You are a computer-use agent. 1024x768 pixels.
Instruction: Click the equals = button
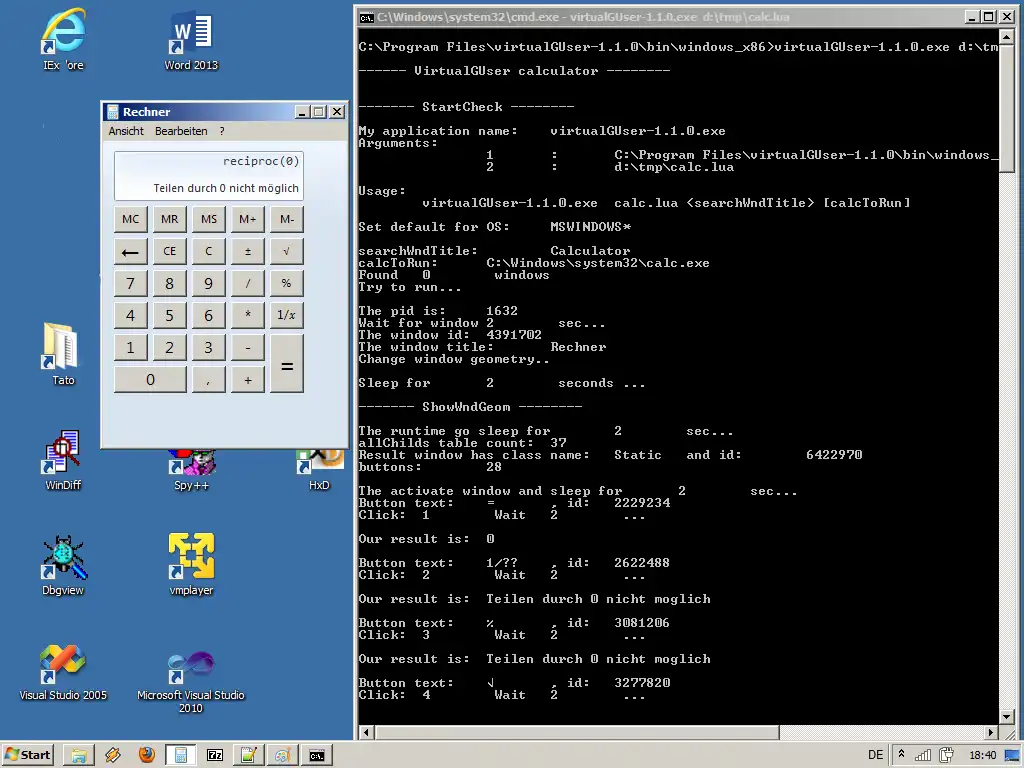click(287, 364)
